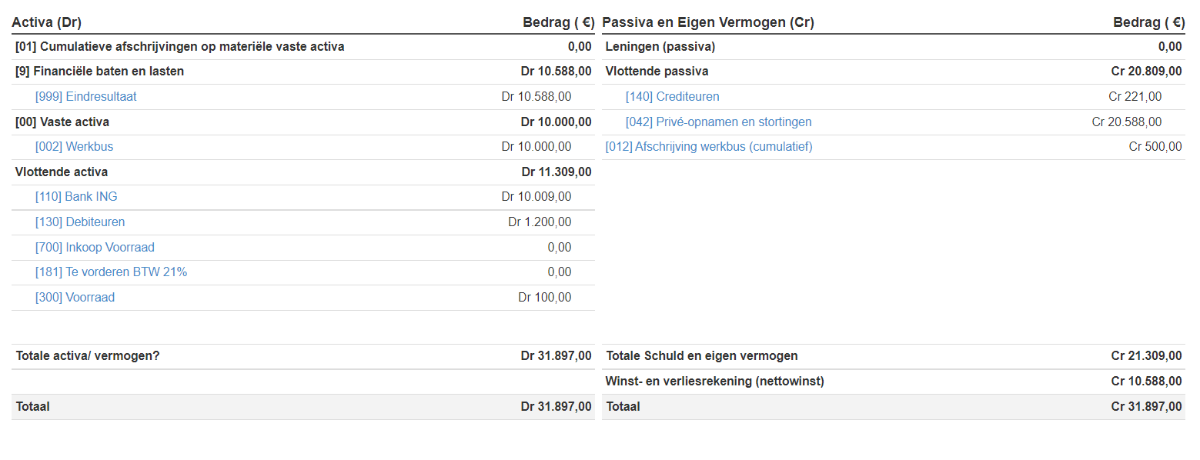Image resolution: width=1200 pixels, height=460 pixels.
Task: Open [110] Bank ING ledger link
Action: click(76, 197)
